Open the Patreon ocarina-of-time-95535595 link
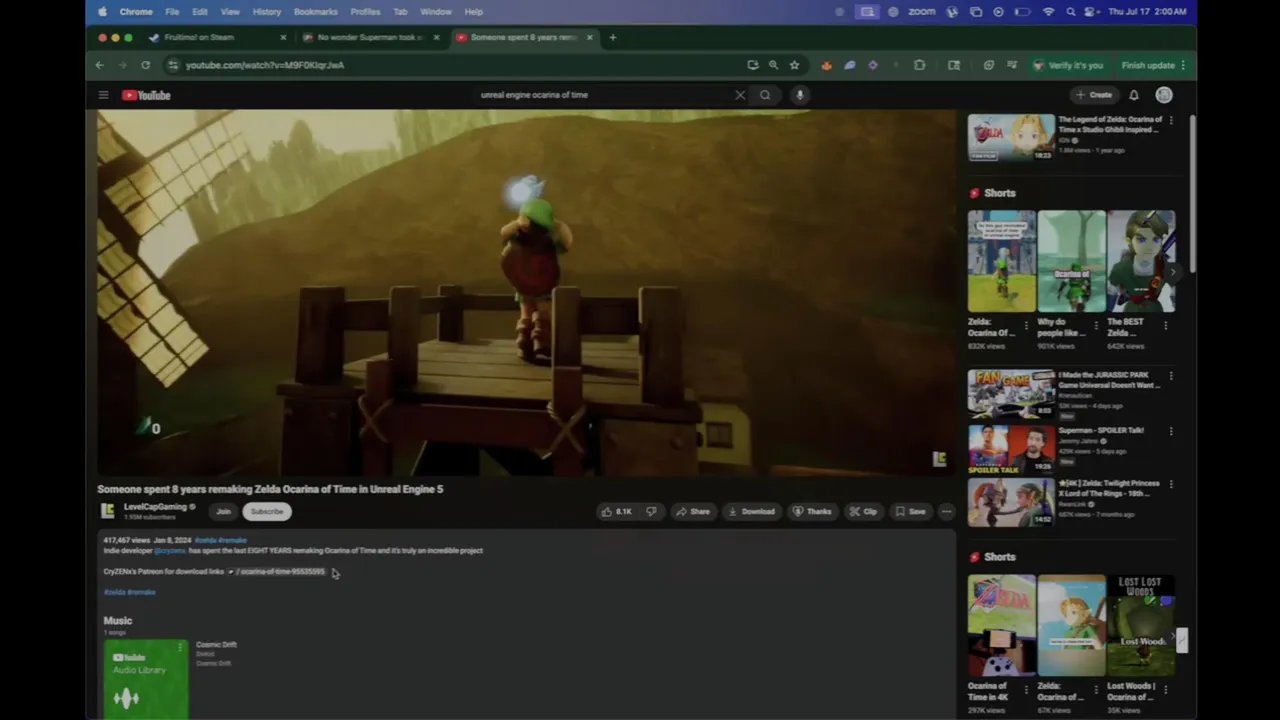1280x720 pixels. pyautogui.click(x=277, y=572)
